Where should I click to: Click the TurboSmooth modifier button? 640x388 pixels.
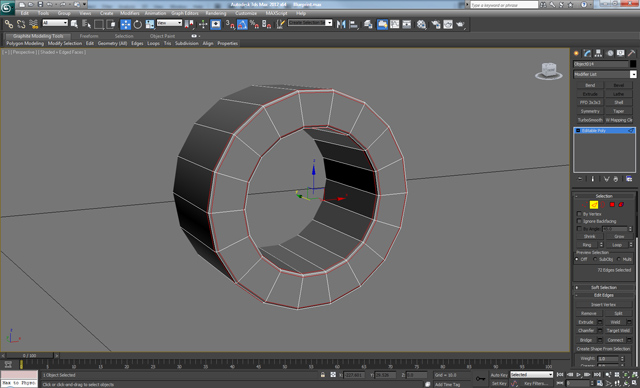[590, 120]
